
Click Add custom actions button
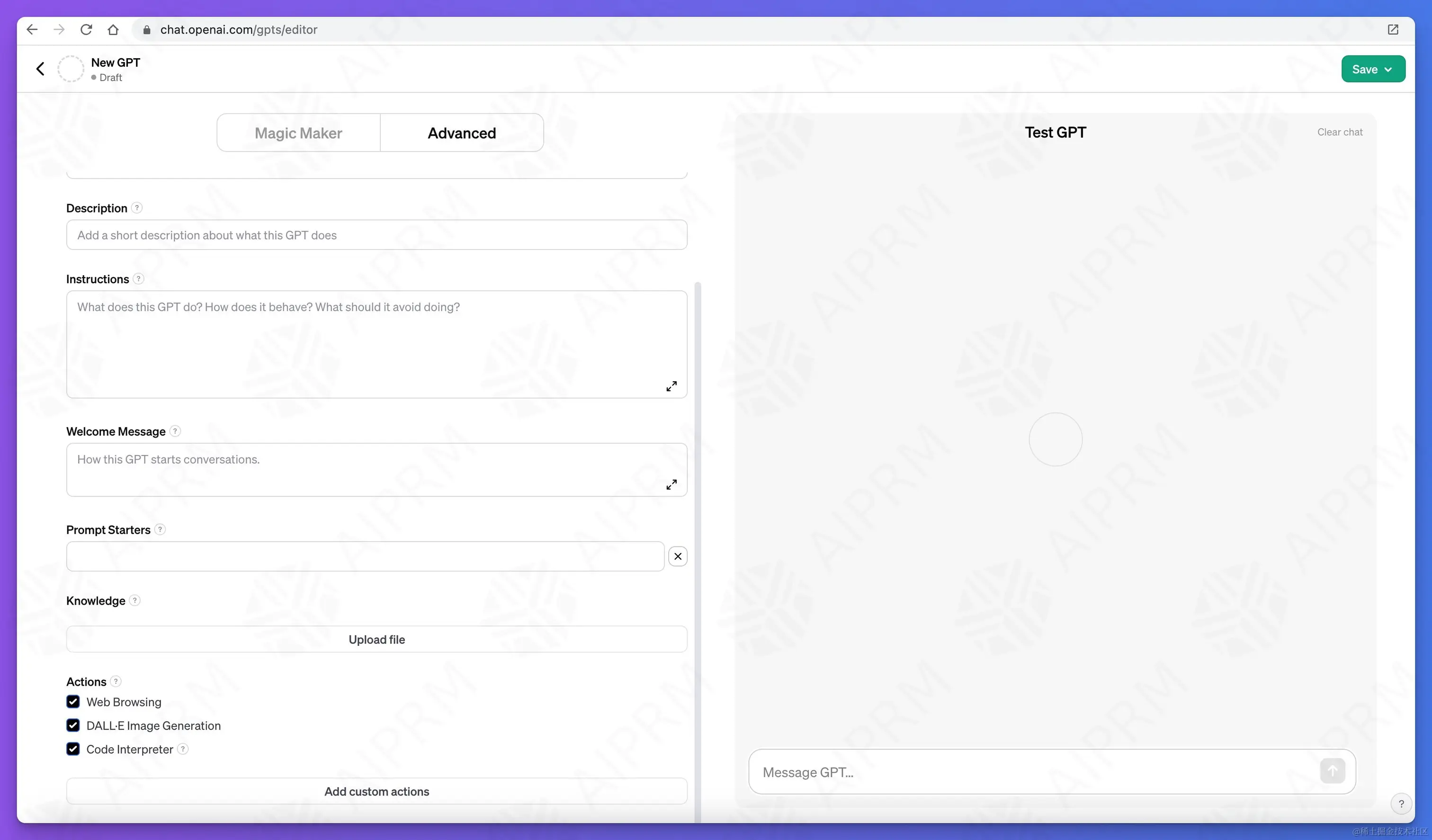[x=376, y=791]
